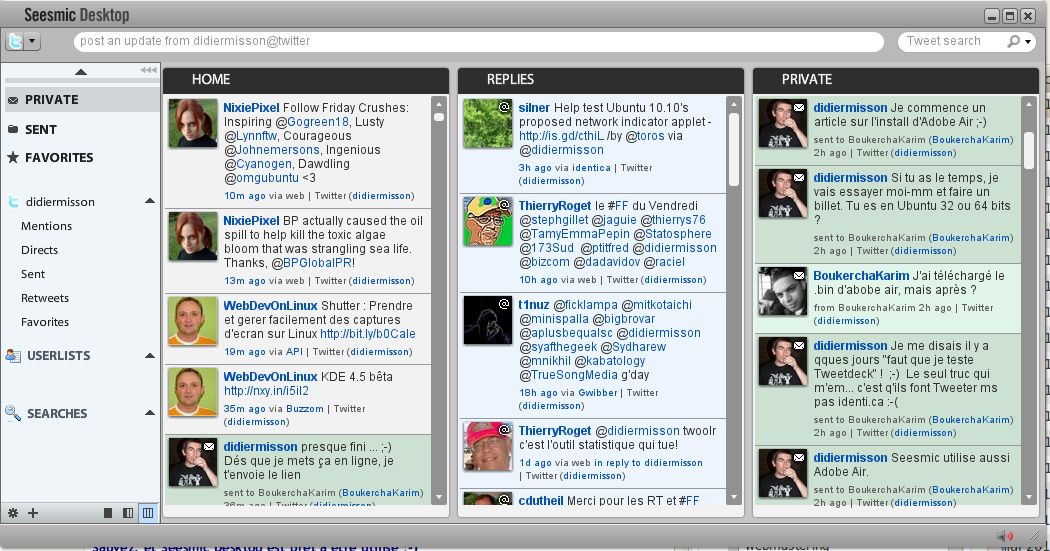This screenshot has width=1050, height=551.
Task: Click the USERLISTS people icon
Action: tap(13, 356)
